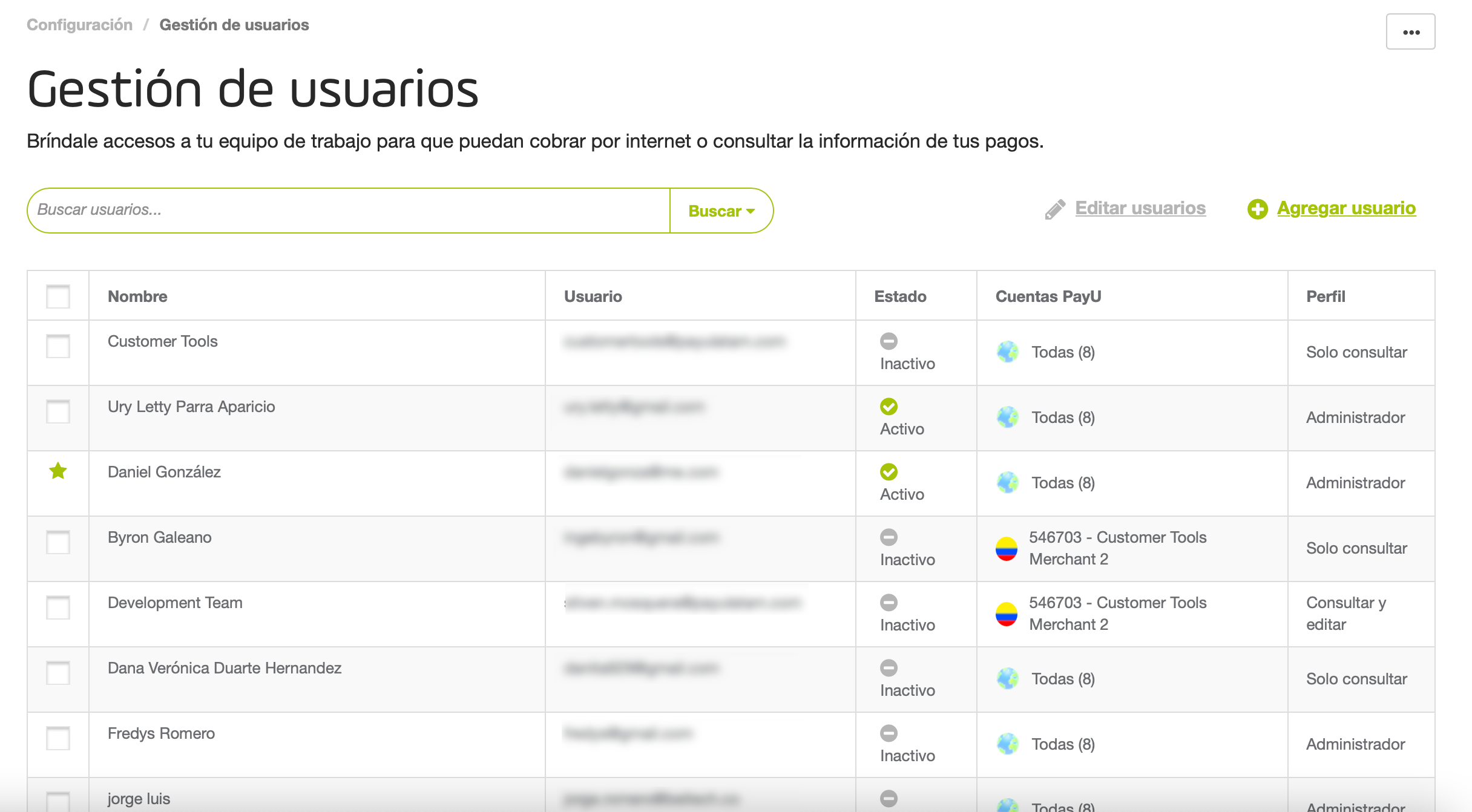Check the box for Dana Verónica Duarte Hernandez
Viewport: 1472px width, 812px height.
click(58, 673)
